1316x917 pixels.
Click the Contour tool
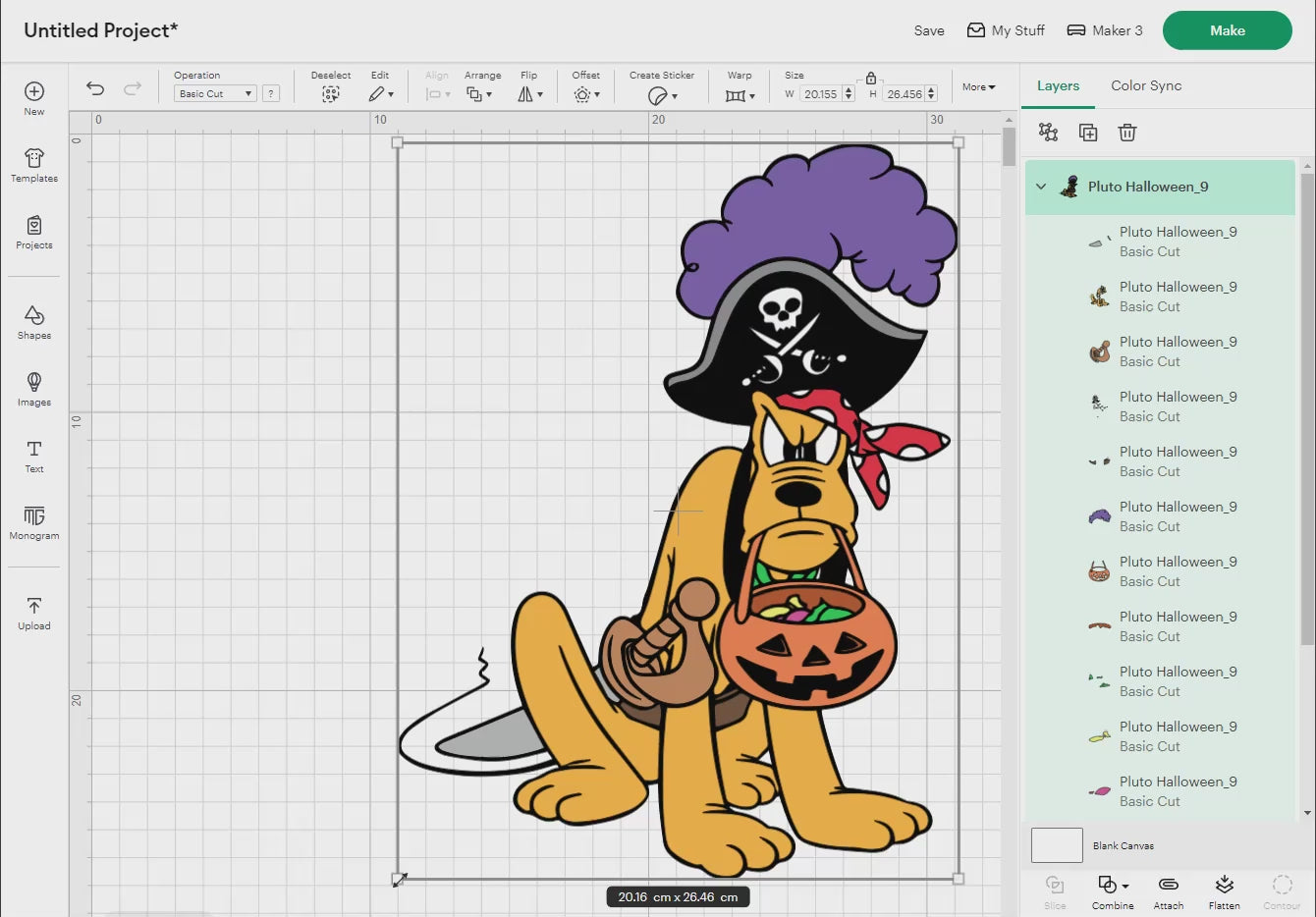point(1282,891)
